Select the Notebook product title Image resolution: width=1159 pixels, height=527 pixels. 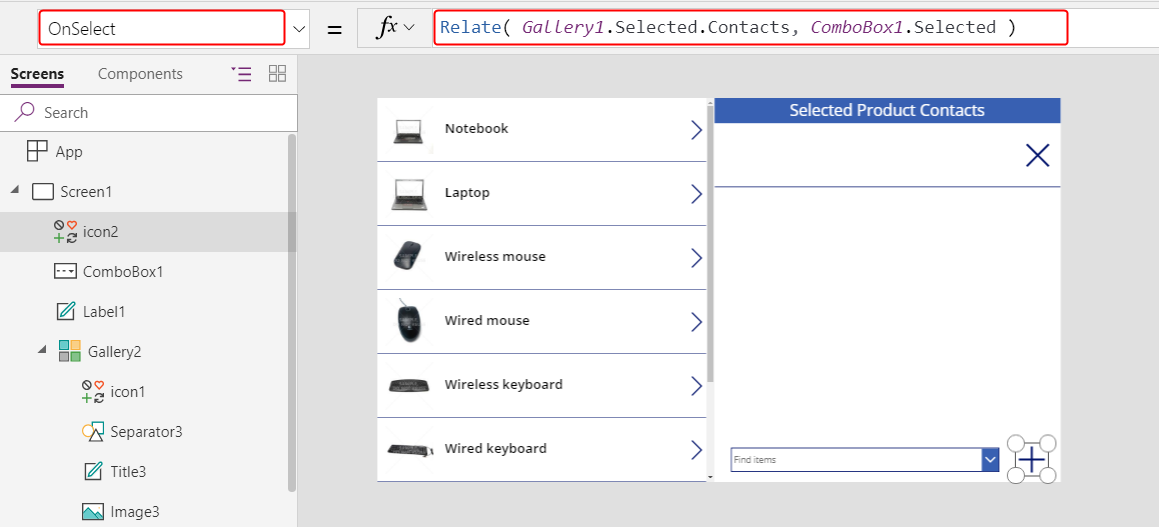tap(476, 129)
